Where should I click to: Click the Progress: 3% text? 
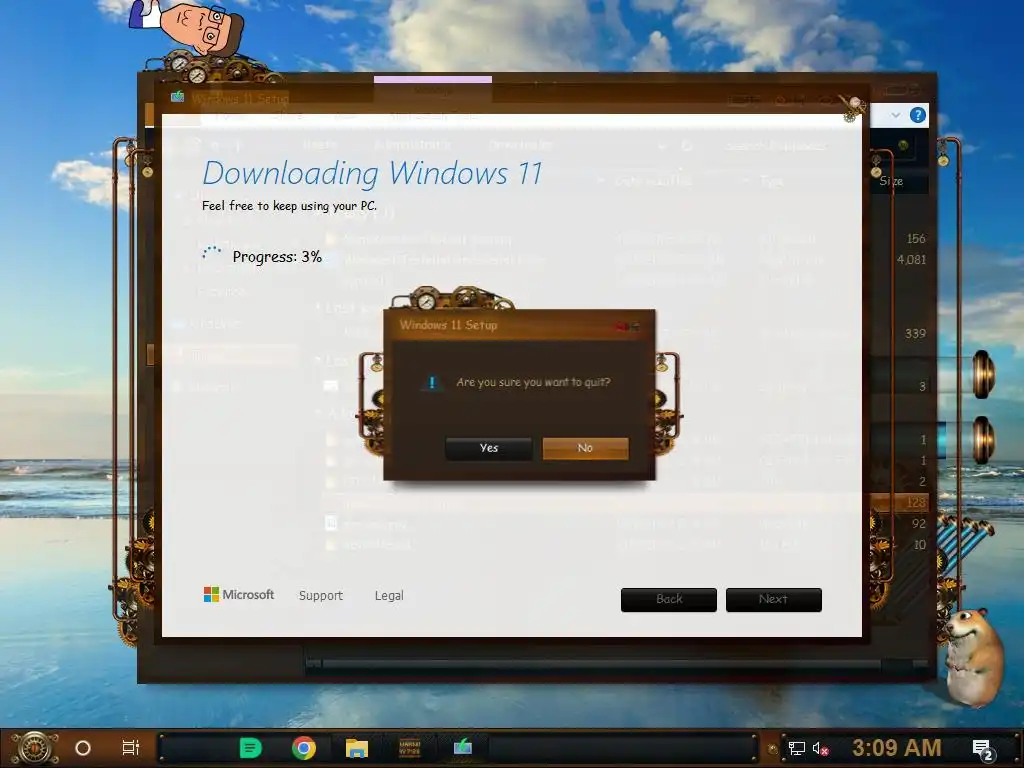(277, 257)
